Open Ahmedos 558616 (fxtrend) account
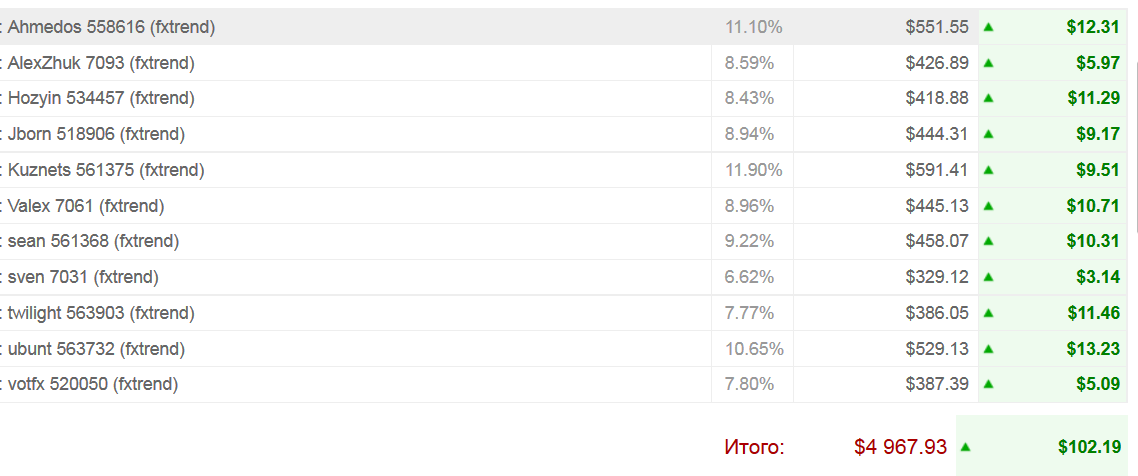The image size is (1138, 476). pyautogui.click(x=111, y=27)
